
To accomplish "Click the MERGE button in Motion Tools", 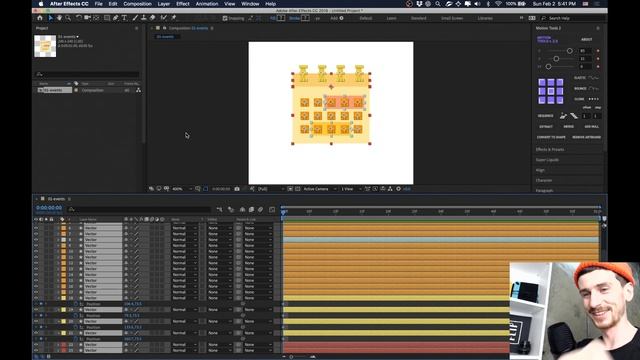I will 569,127.
